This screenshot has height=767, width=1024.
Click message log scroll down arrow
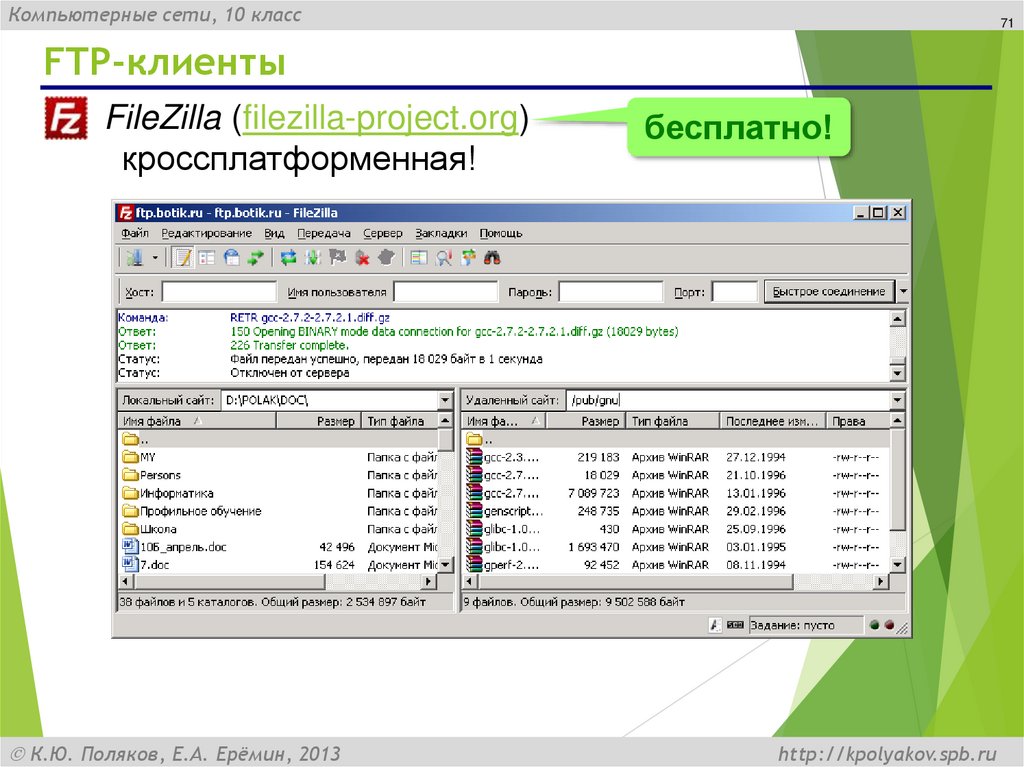pos(898,373)
